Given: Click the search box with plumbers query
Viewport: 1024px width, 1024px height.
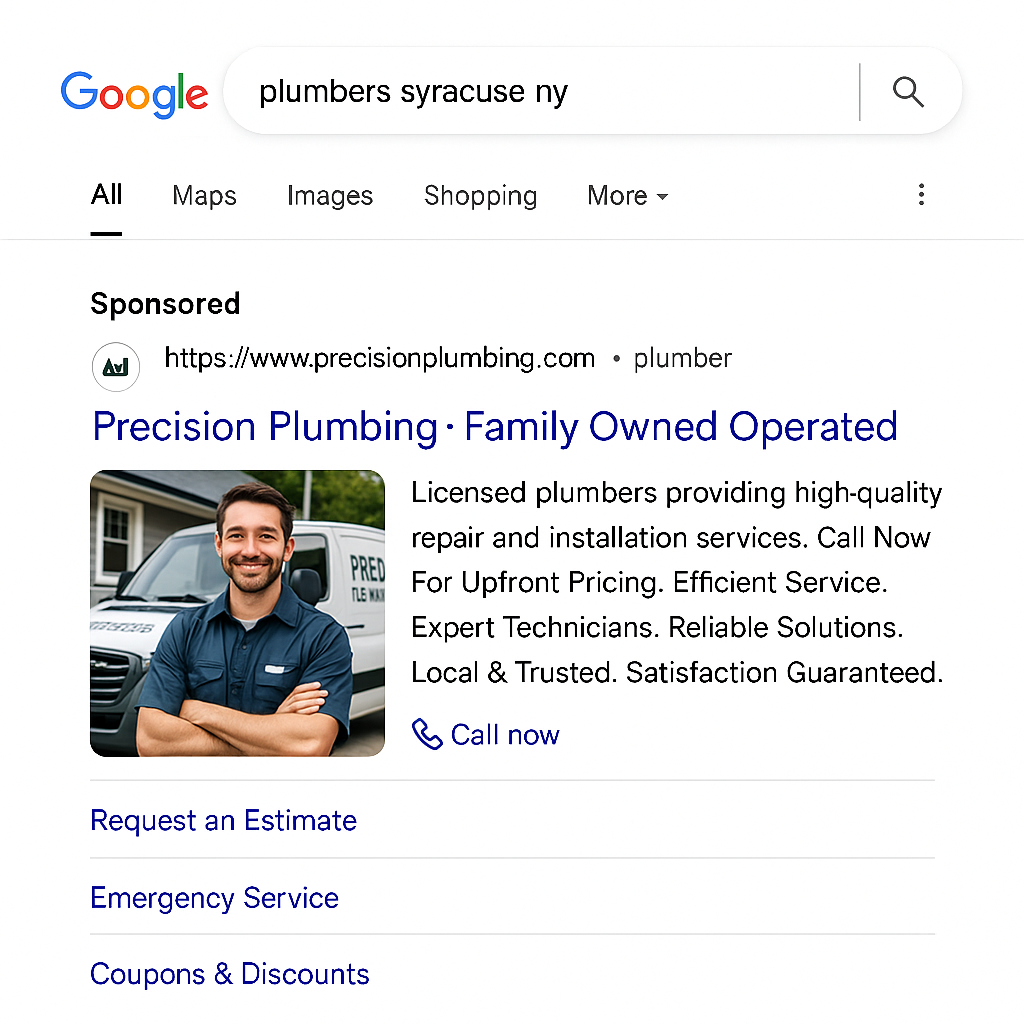Looking at the screenshot, I should click(540, 92).
